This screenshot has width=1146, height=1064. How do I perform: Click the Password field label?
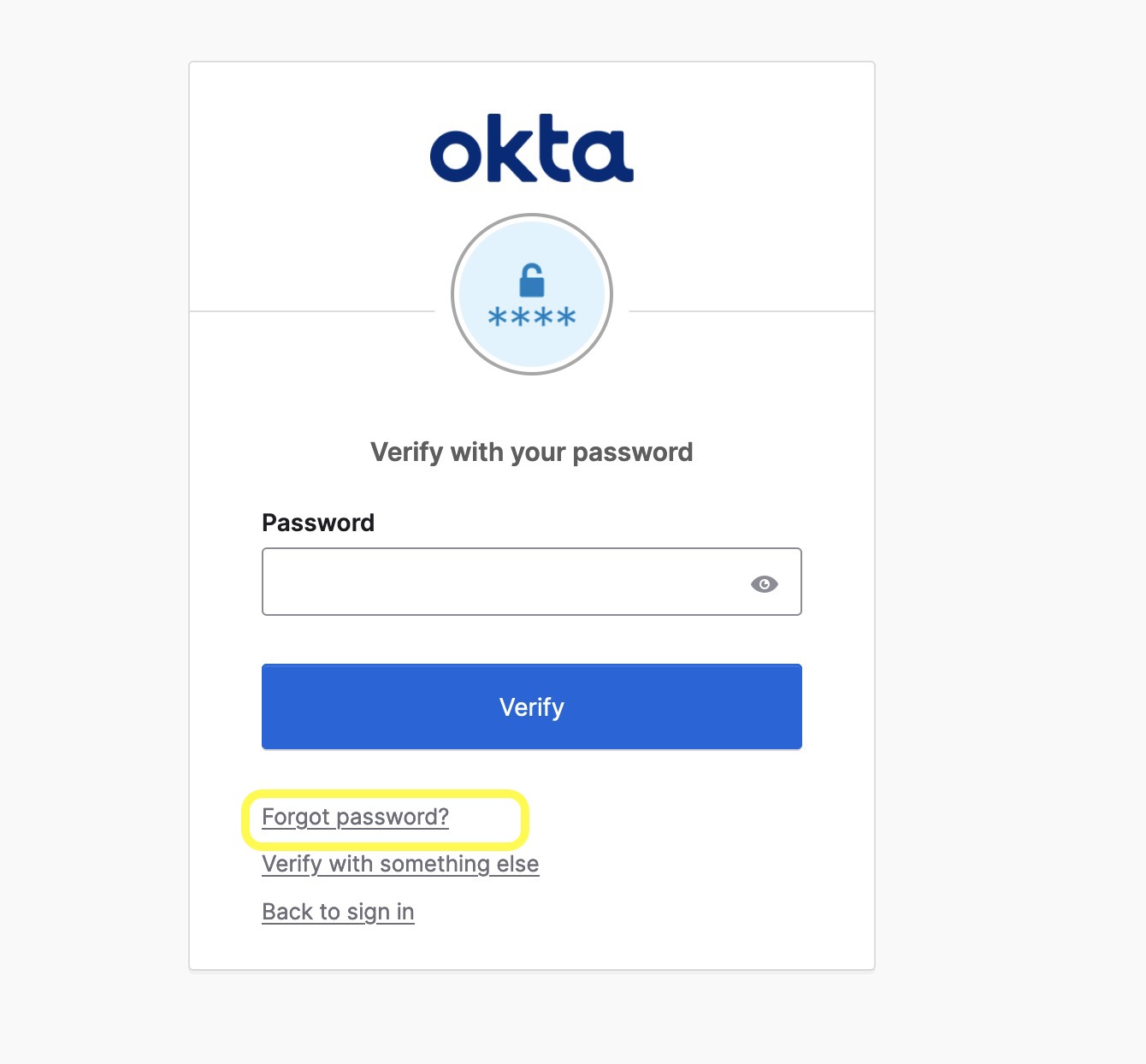click(x=318, y=523)
